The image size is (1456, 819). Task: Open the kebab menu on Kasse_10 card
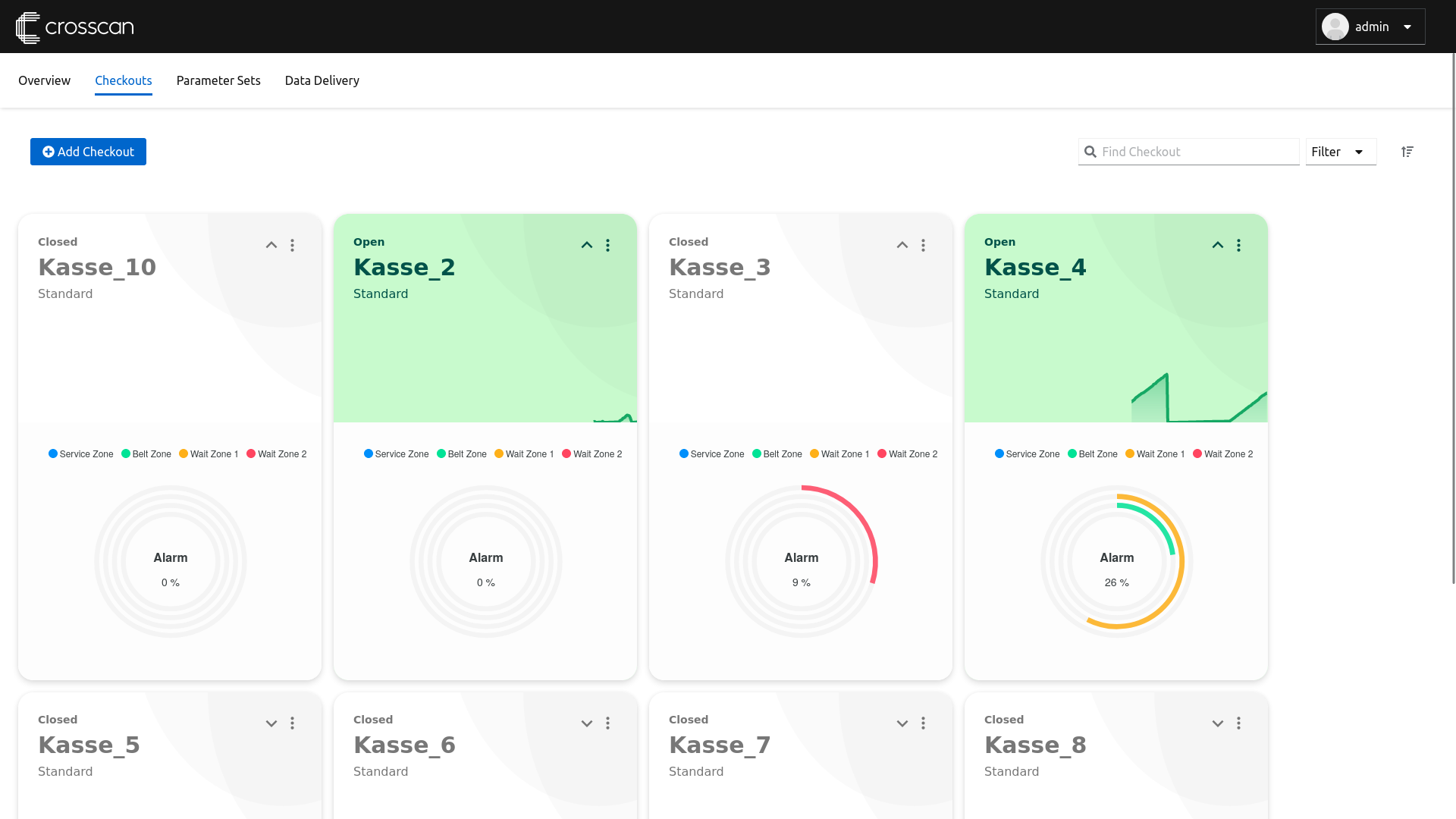[293, 245]
